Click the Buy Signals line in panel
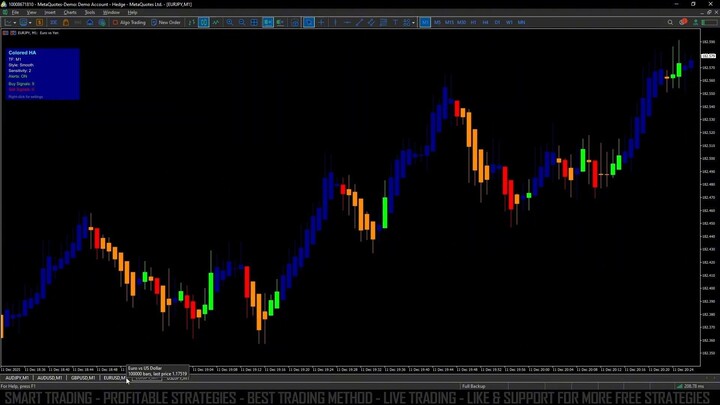 [x=21, y=84]
